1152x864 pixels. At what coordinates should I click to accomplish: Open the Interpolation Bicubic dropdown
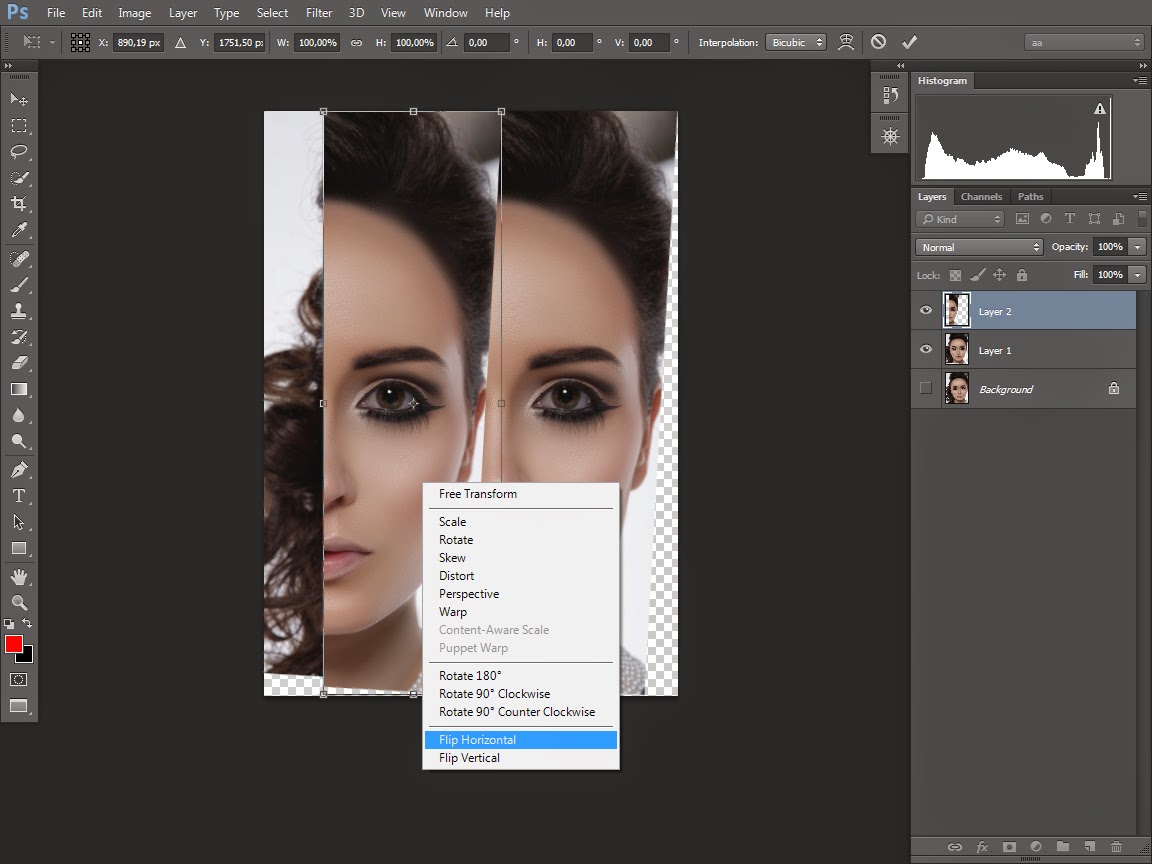(796, 42)
